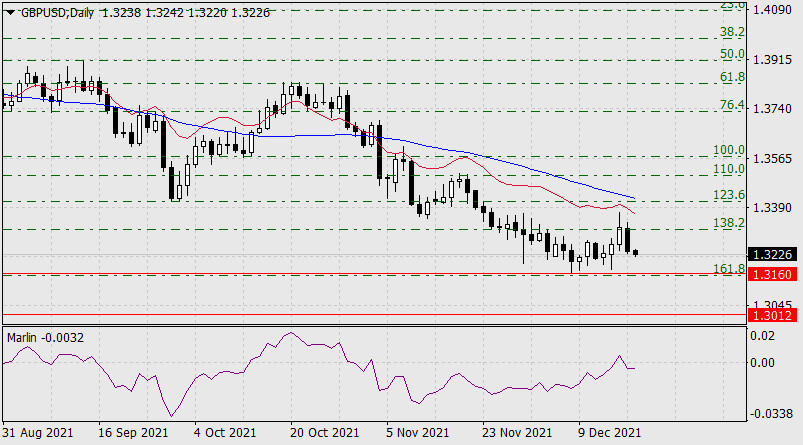803x445 pixels.
Task: Click price scale value 1.3915
Action: (x=772, y=60)
